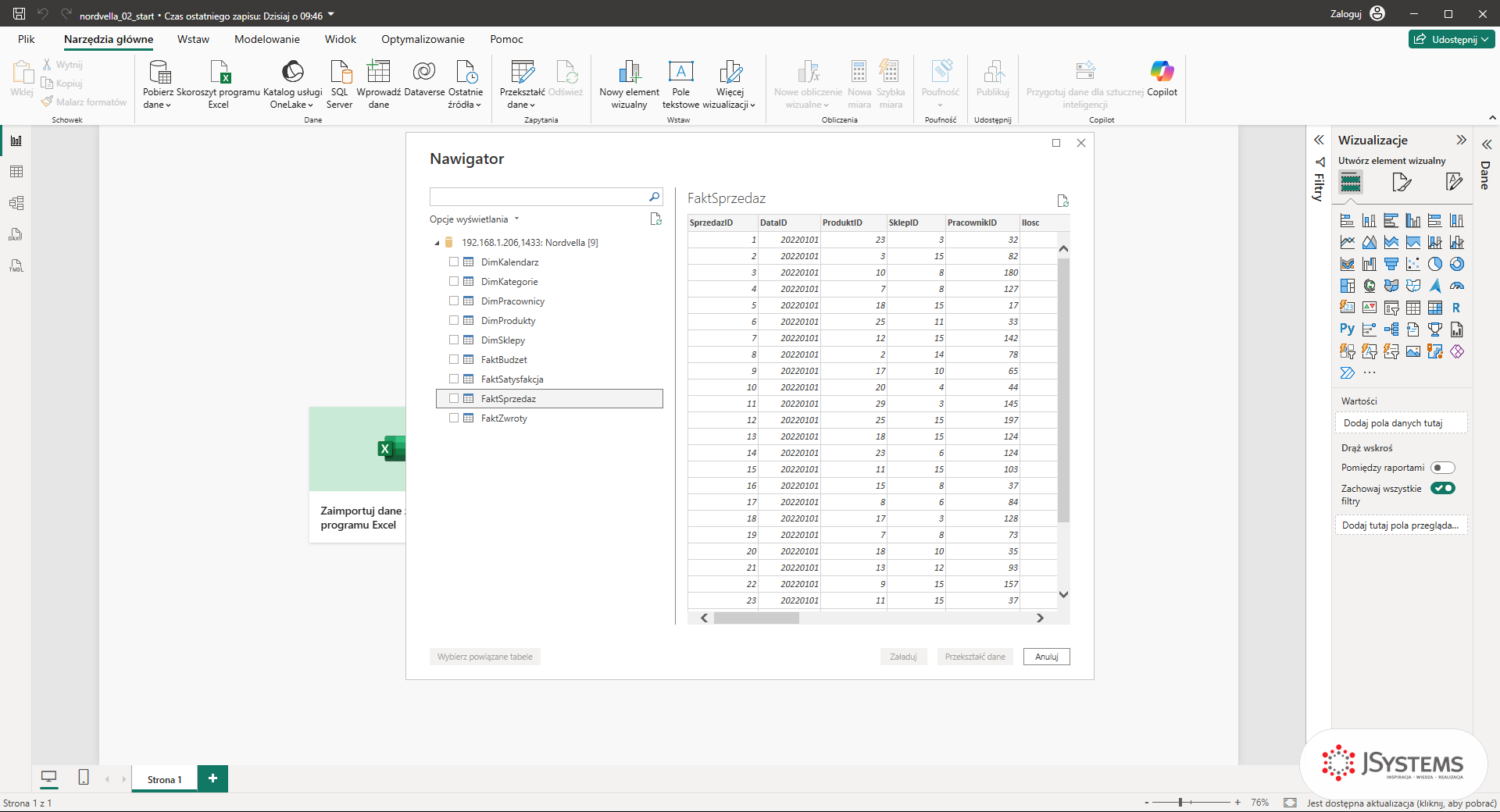Select the R script visual icon
The height and width of the screenshot is (812, 1500).
click(1456, 308)
